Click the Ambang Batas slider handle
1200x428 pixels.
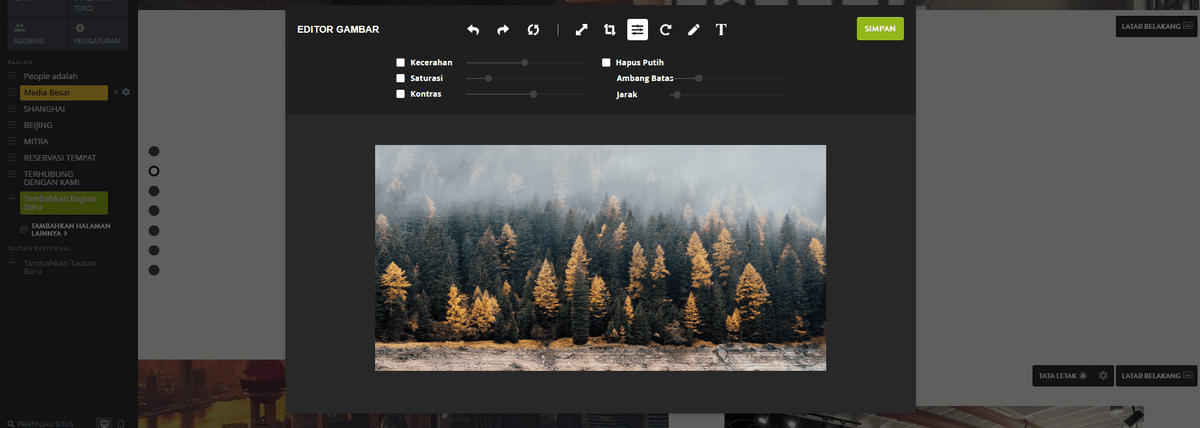699,78
